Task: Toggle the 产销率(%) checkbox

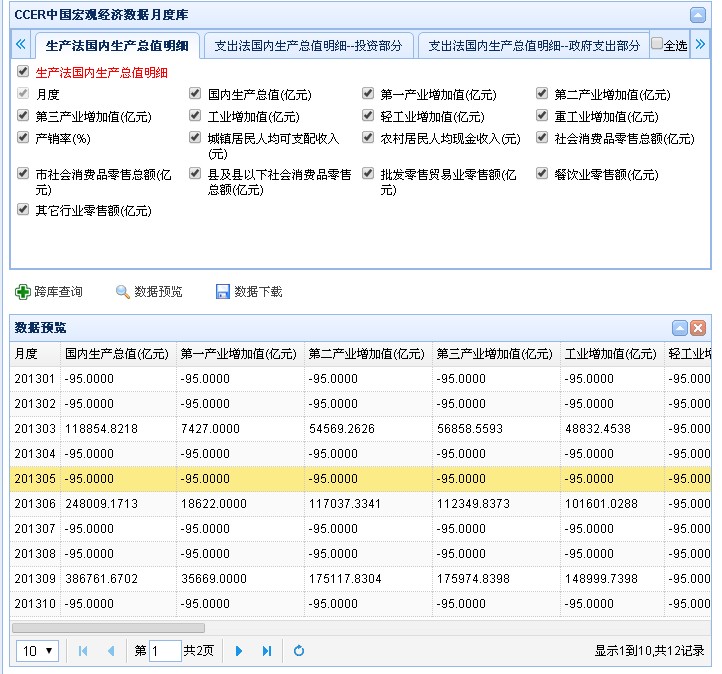Action: pos(23,138)
